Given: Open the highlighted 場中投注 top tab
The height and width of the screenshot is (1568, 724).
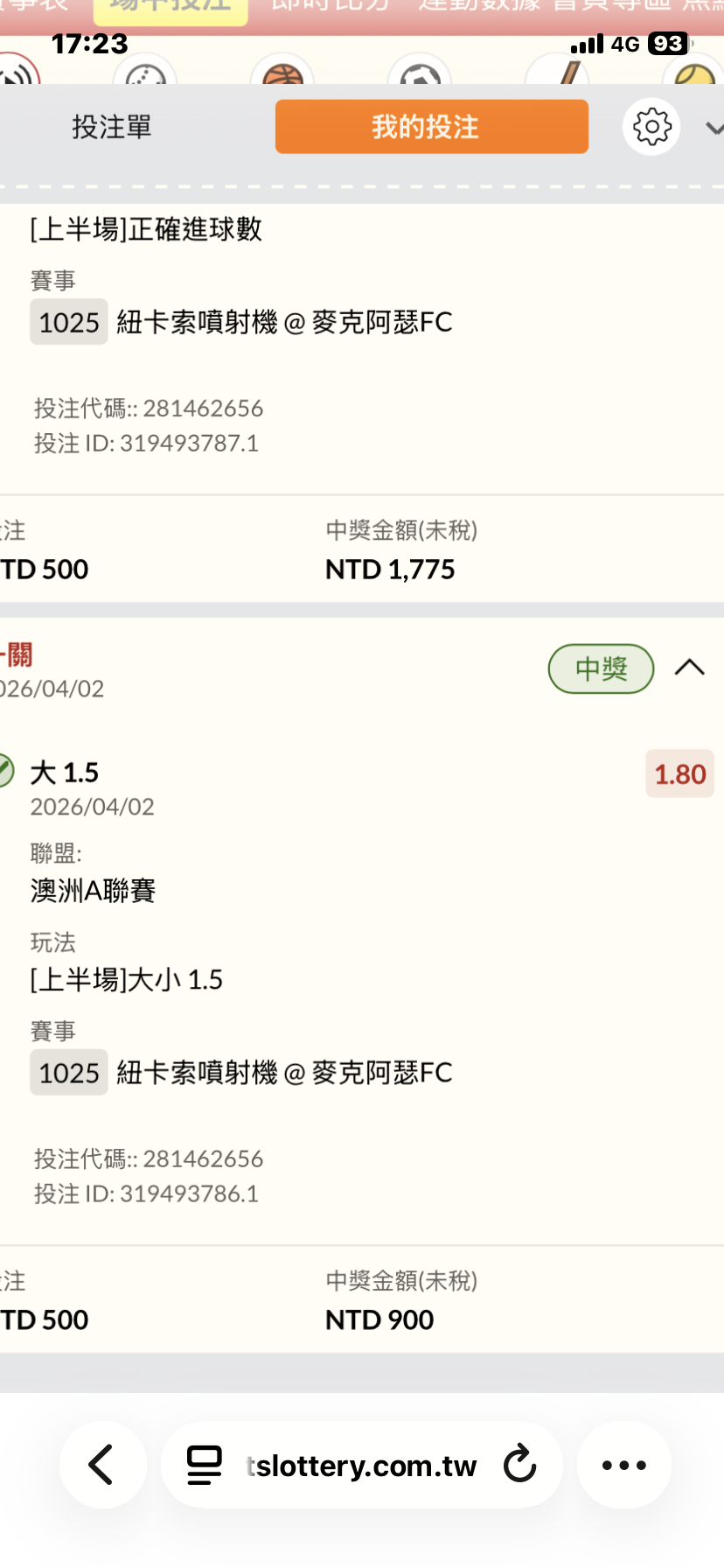Looking at the screenshot, I should pos(171,9).
